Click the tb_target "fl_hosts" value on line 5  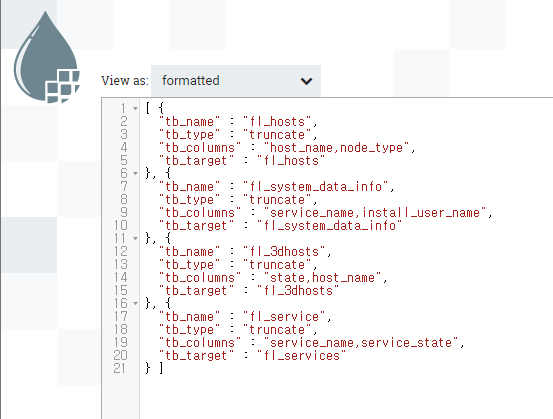tap(291, 161)
